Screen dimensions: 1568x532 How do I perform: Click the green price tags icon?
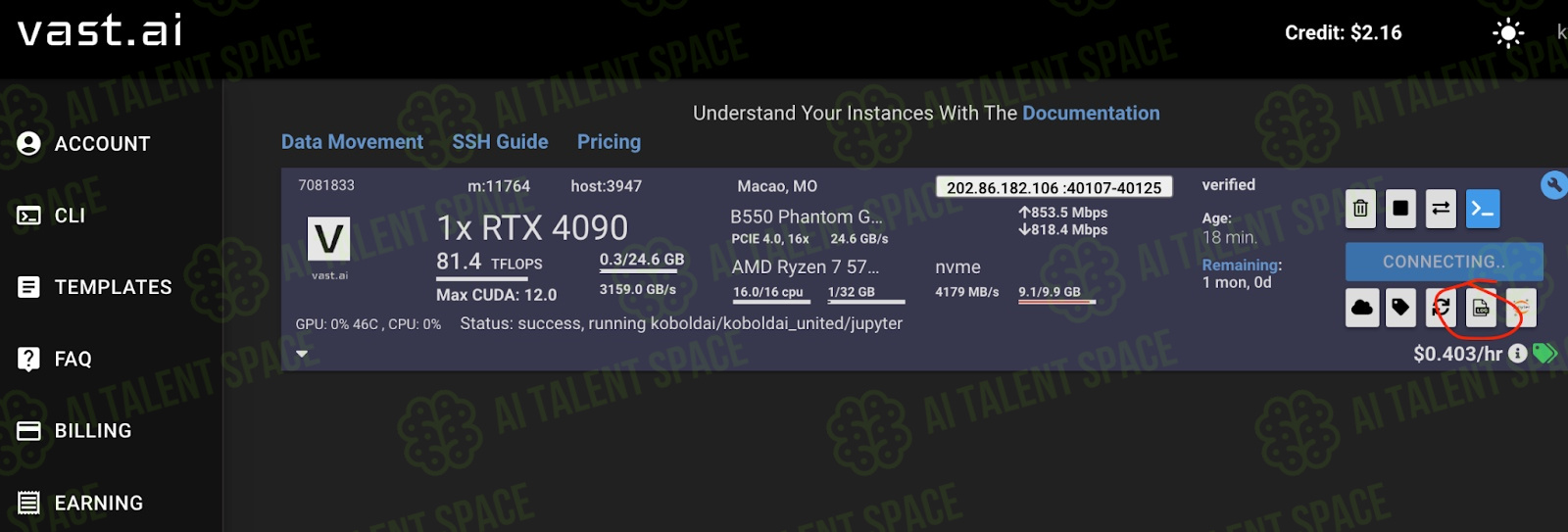(1544, 354)
